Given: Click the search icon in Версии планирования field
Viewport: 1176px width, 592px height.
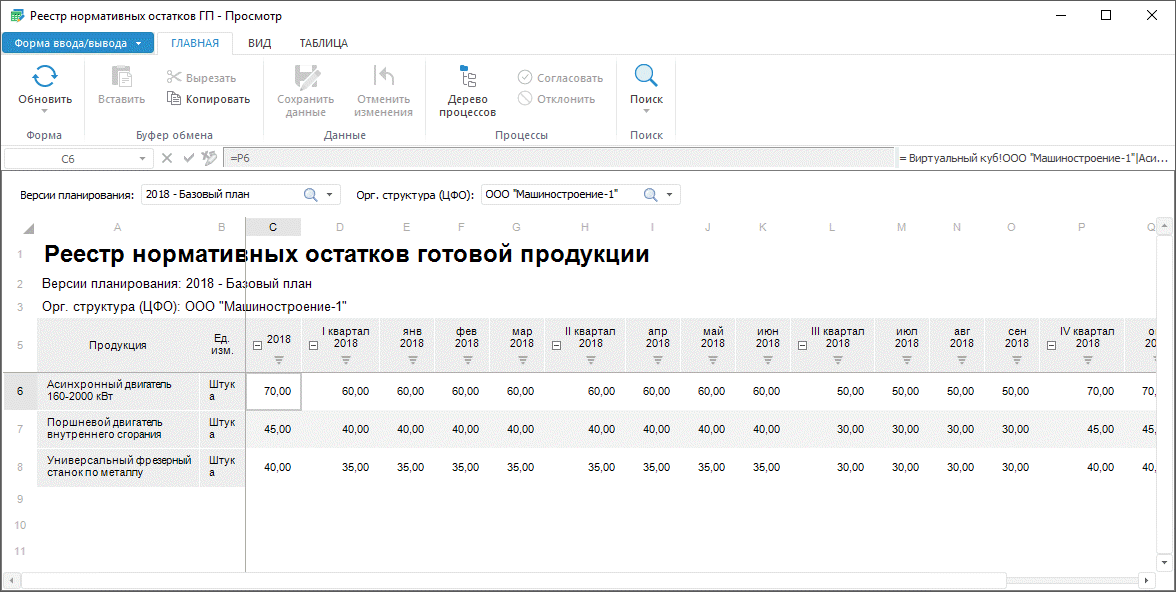Looking at the screenshot, I should 310,194.
